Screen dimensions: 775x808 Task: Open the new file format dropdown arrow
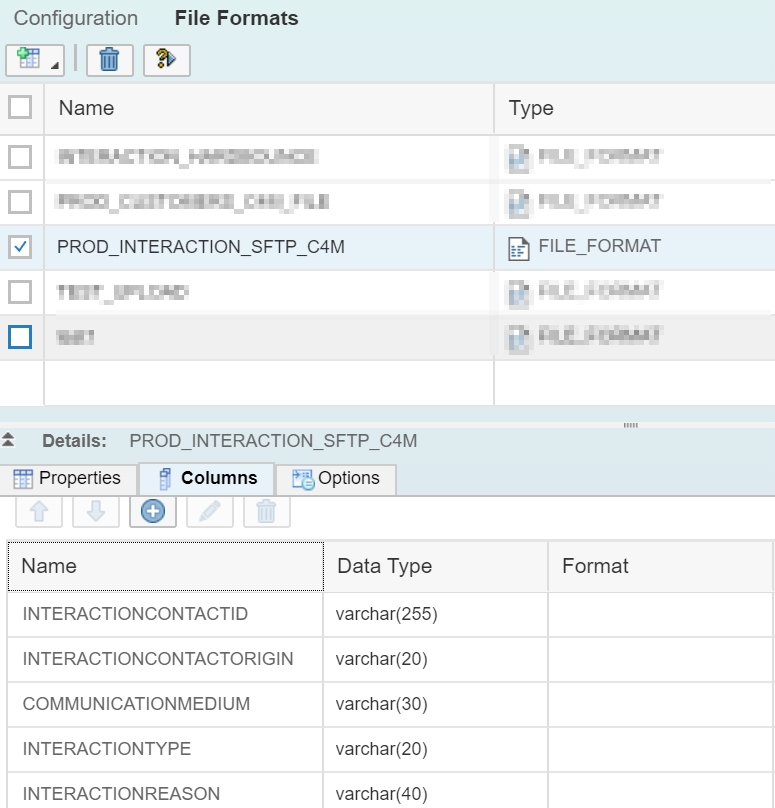(54, 66)
